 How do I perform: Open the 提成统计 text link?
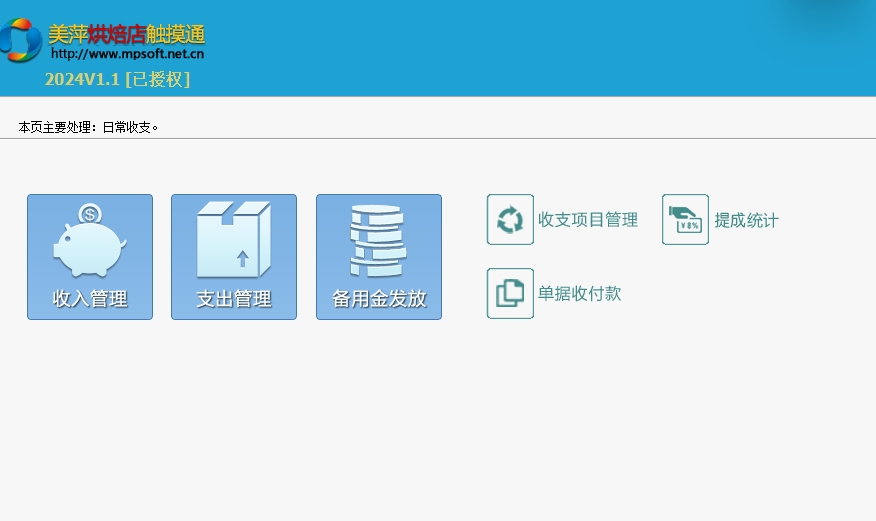point(745,220)
